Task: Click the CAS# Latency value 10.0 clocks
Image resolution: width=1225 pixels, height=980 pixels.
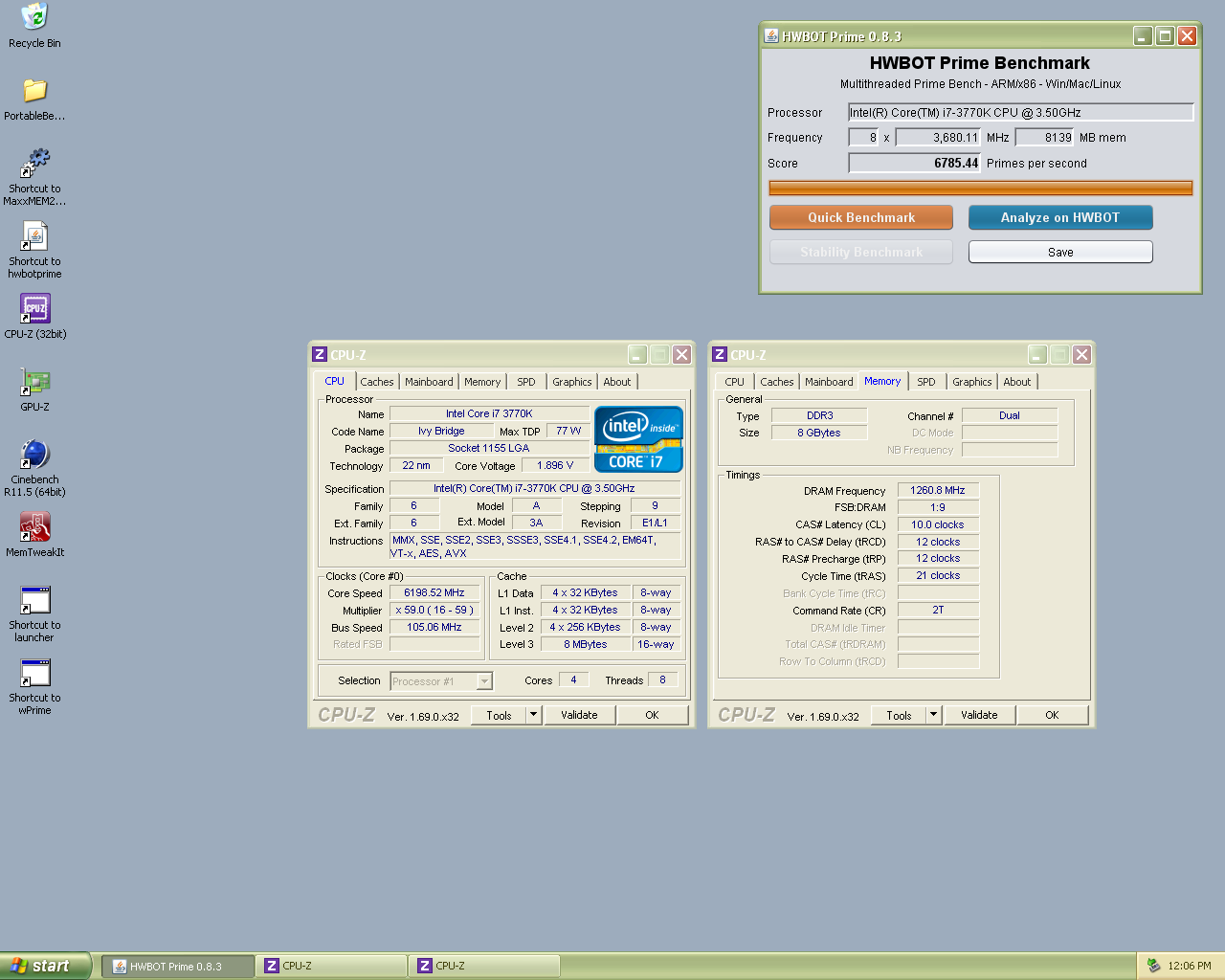Action: (x=938, y=525)
